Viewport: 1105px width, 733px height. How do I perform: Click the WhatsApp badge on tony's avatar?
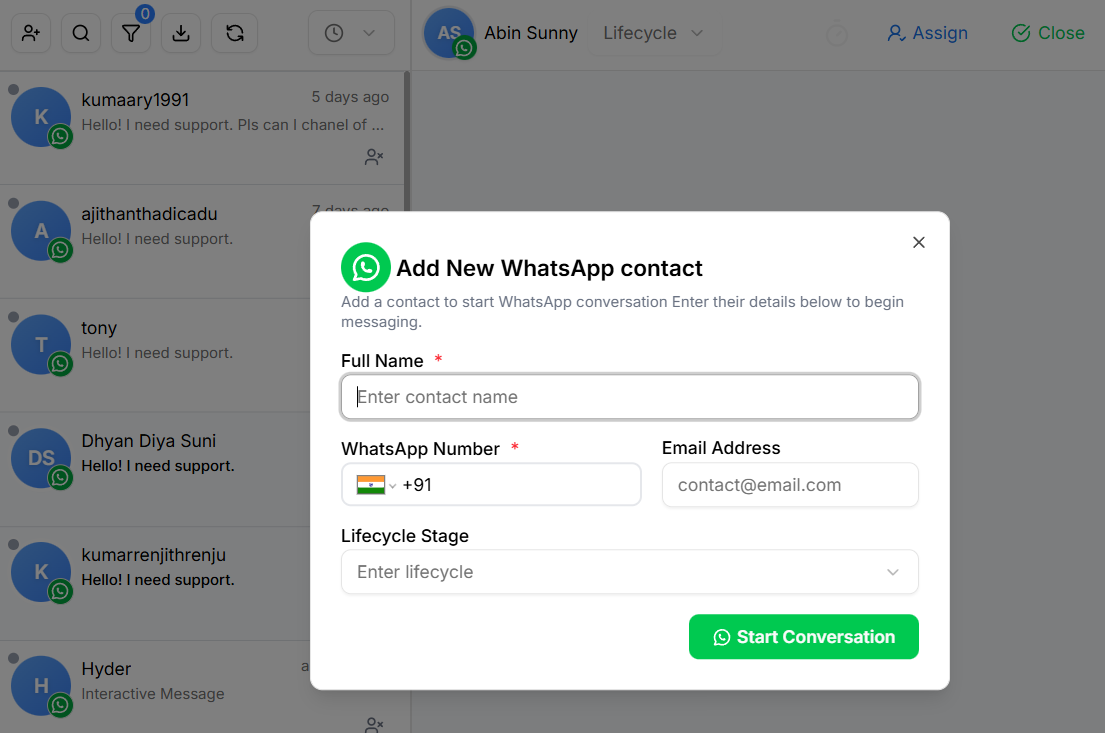(59, 363)
